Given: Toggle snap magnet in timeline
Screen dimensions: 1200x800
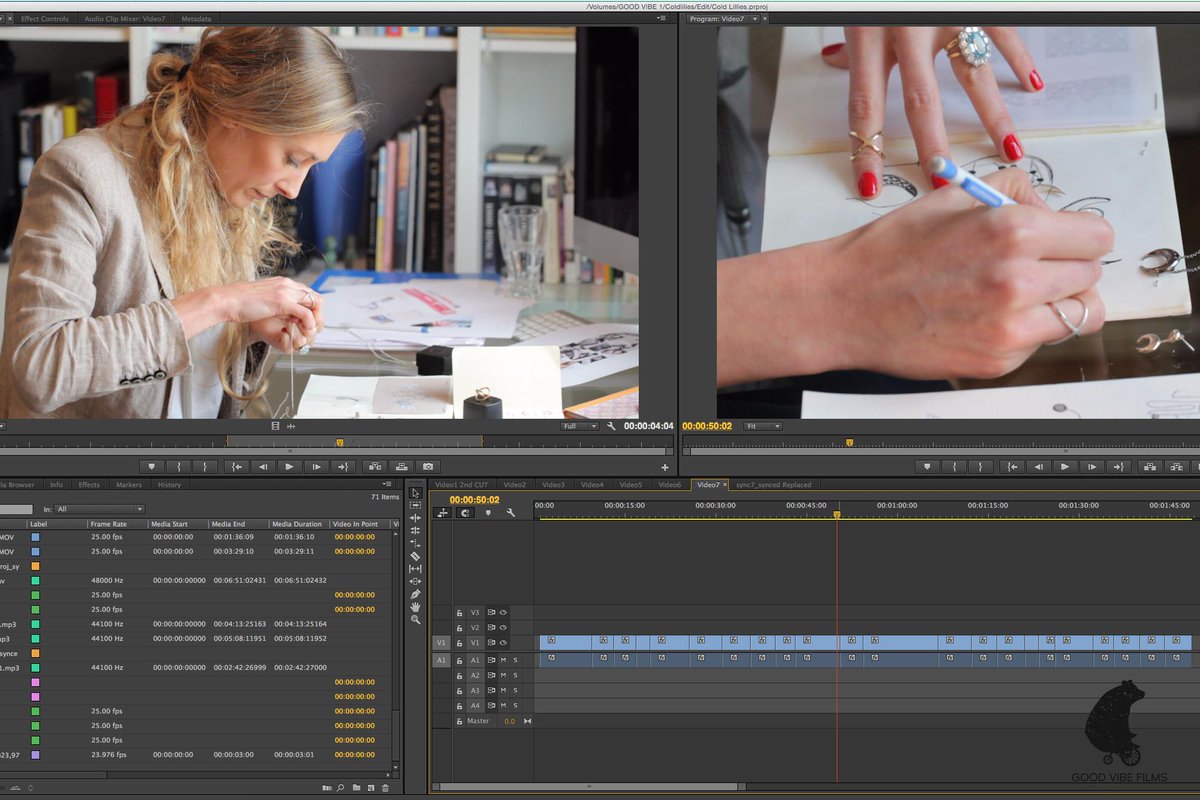Looking at the screenshot, I should 465,513.
